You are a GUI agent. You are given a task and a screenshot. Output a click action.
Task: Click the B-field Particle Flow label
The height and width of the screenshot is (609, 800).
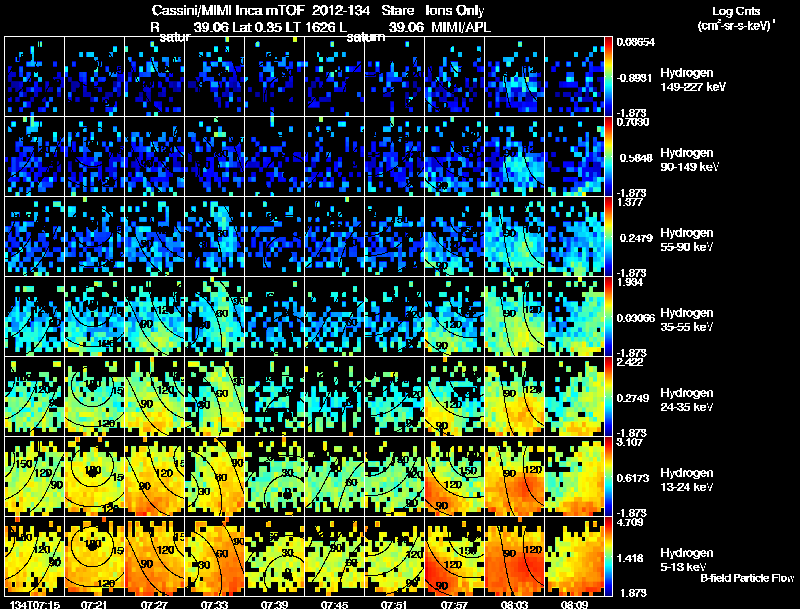coord(747,578)
